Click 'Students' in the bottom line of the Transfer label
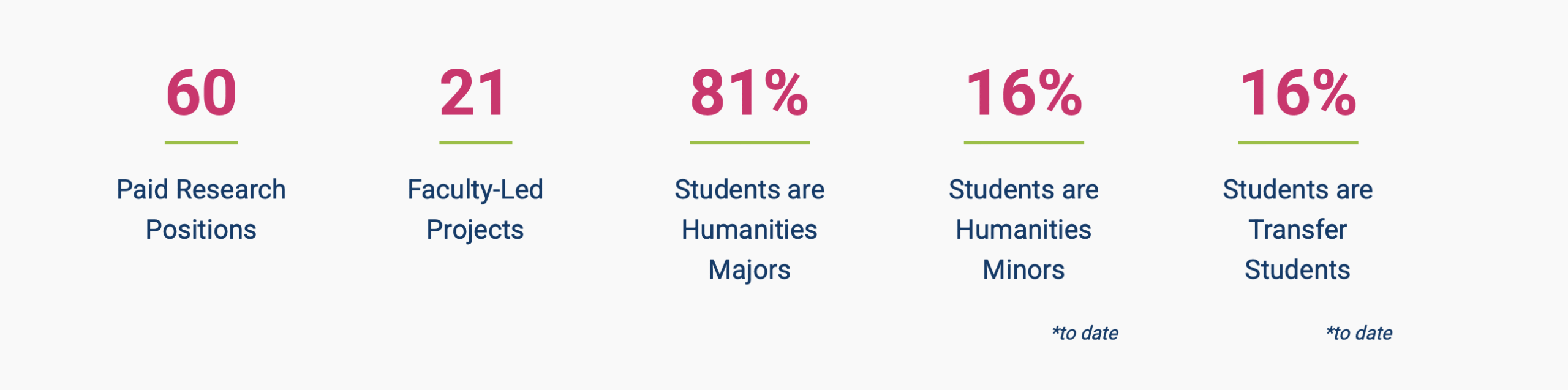This screenshot has width=1568, height=390. [1297, 270]
